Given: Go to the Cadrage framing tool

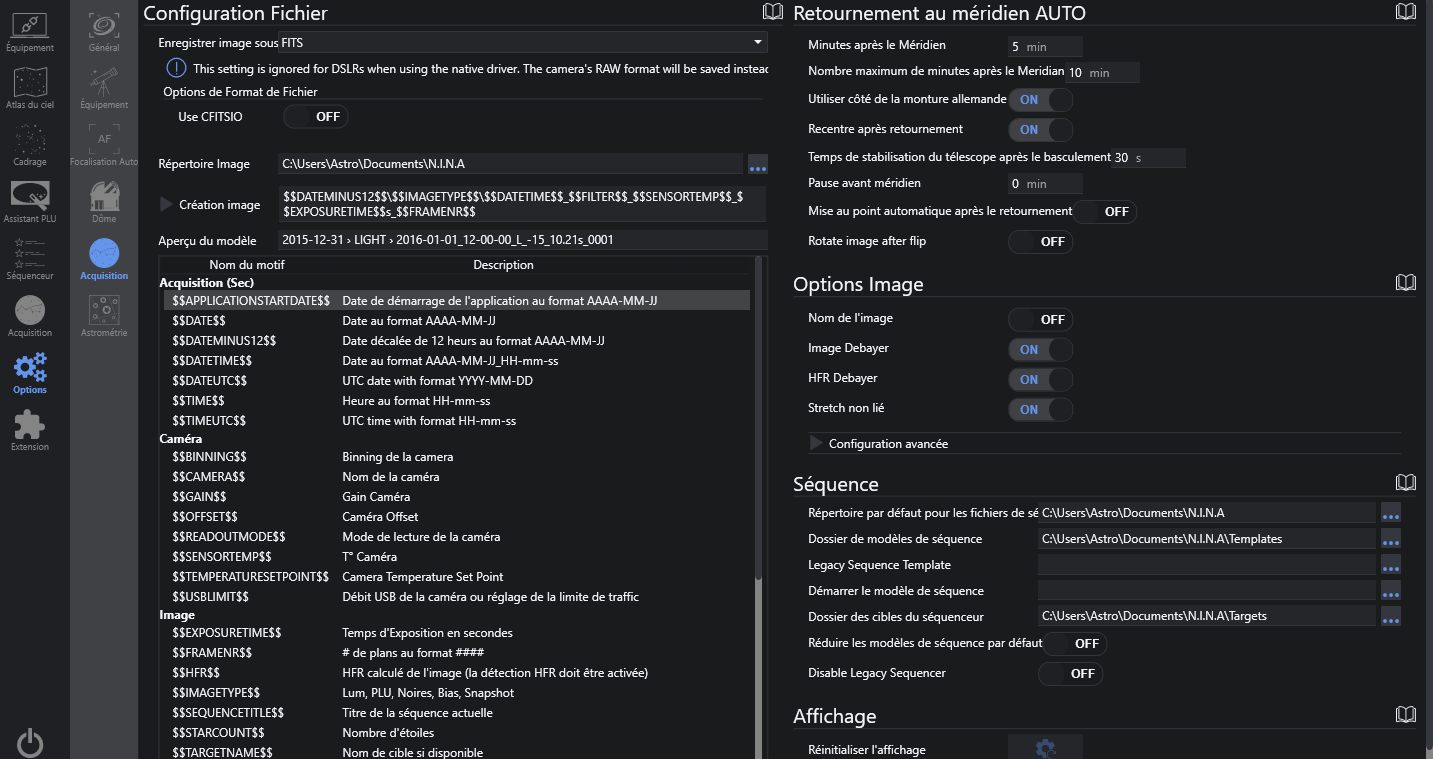Looking at the screenshot, I should pos(30,145).
